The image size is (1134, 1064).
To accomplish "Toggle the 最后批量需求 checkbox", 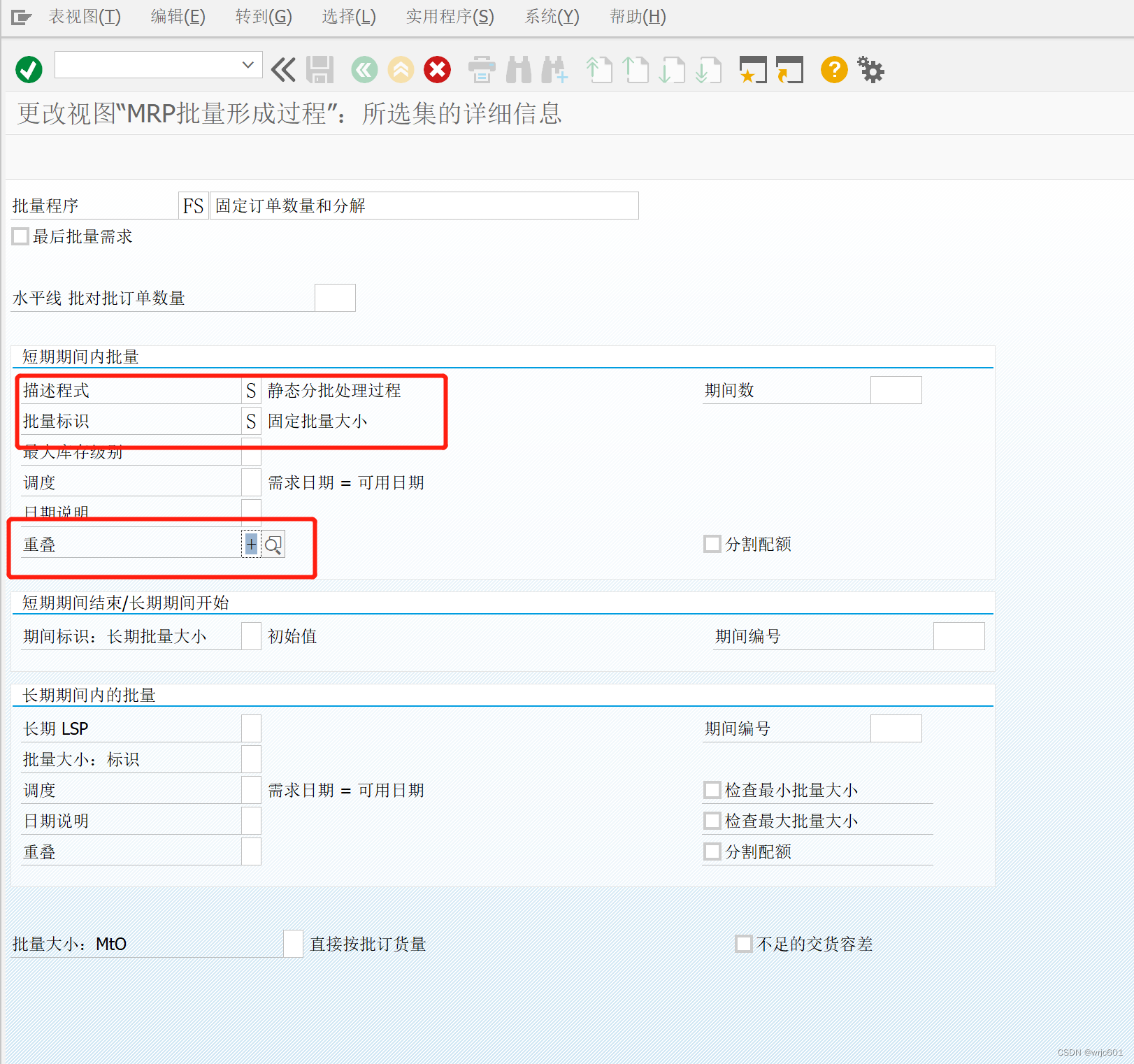I will pos(21,236).
